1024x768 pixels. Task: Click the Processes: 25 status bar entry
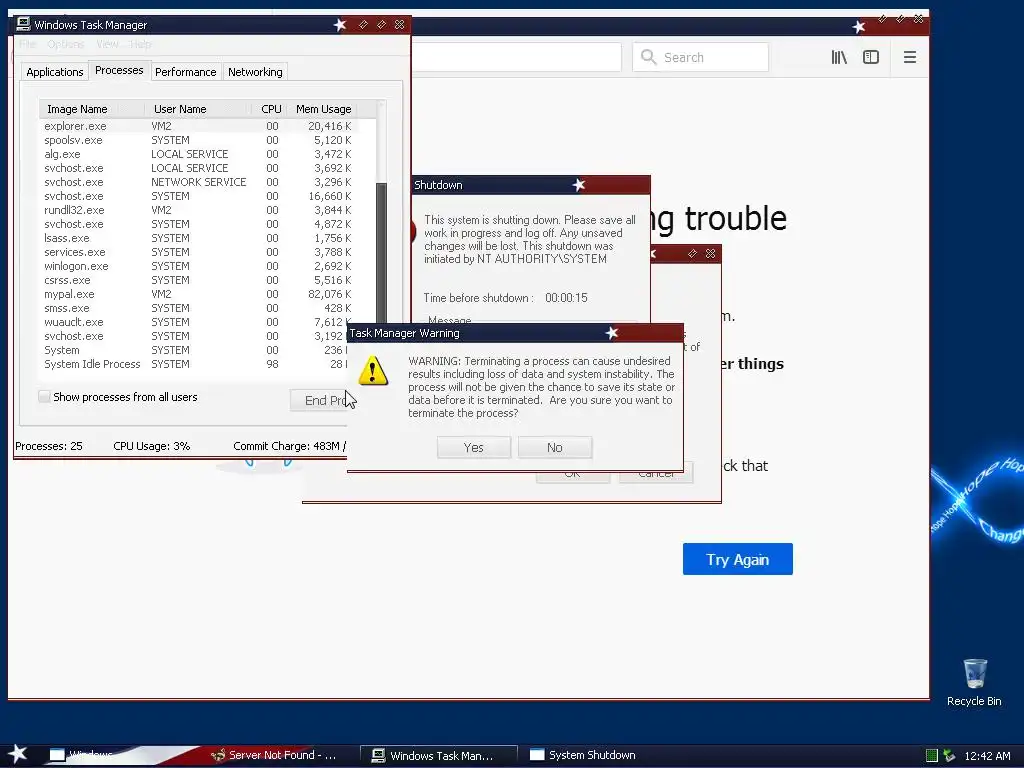pos(49,446)
